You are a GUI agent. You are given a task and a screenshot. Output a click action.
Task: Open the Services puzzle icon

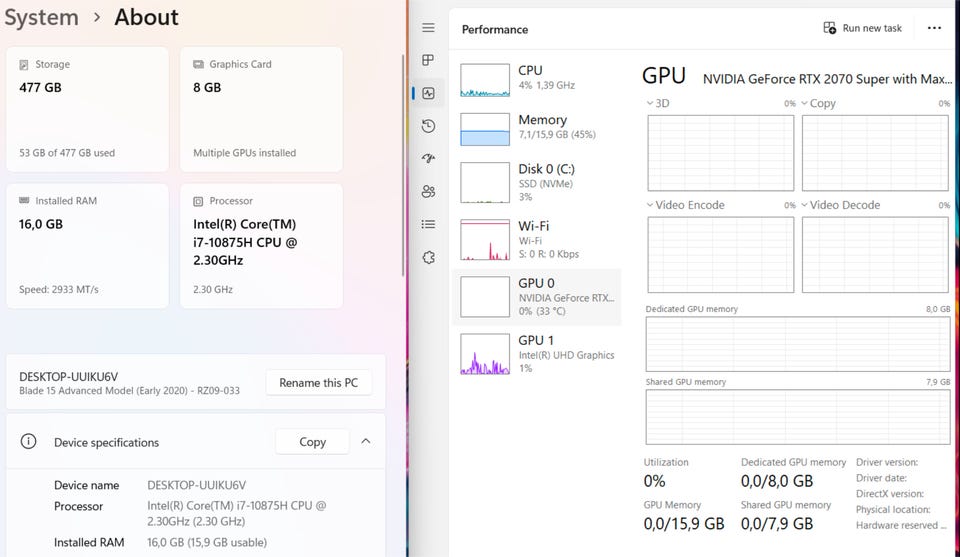428,257
